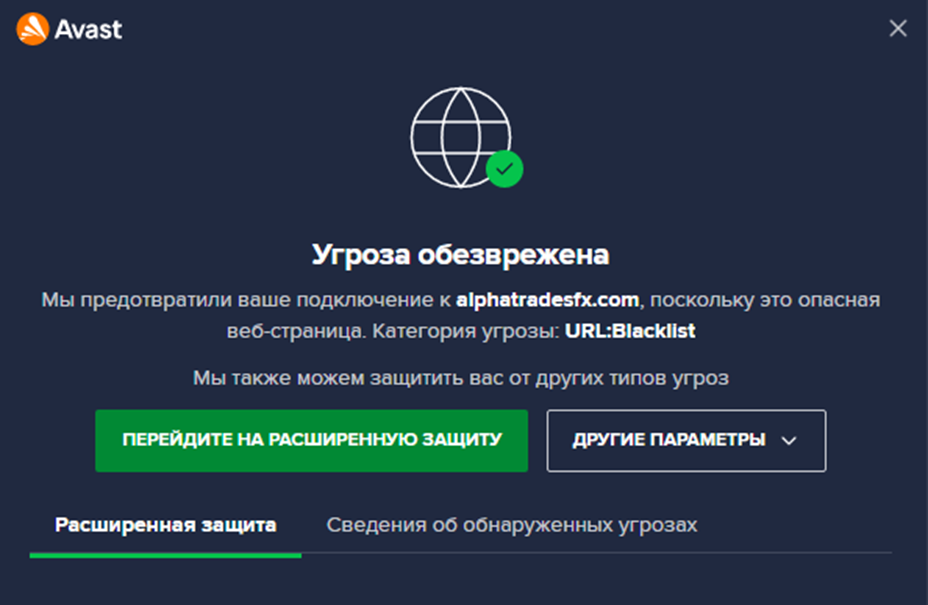Click the Угроза обезврежена heading
The image size is (928, 605).
[x=460, y=255]
